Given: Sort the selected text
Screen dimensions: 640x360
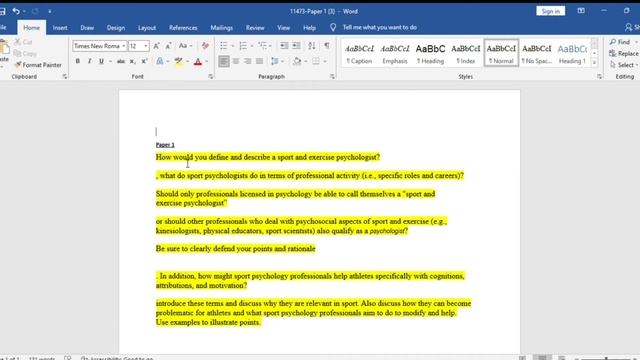Looking at the screenshot, I should (312, 46).
